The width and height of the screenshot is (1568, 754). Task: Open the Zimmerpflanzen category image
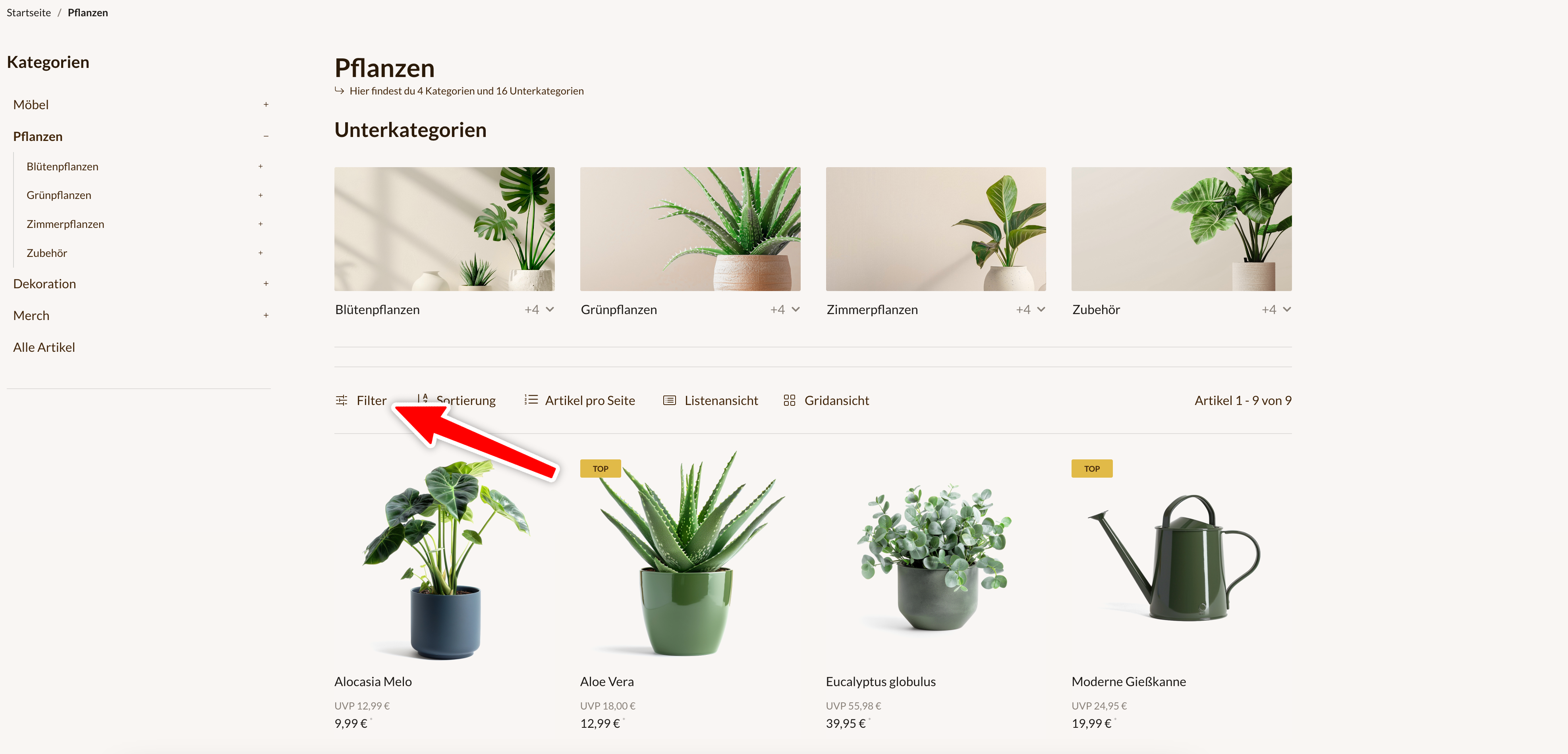pyautogui.click(x=936, y=229)
